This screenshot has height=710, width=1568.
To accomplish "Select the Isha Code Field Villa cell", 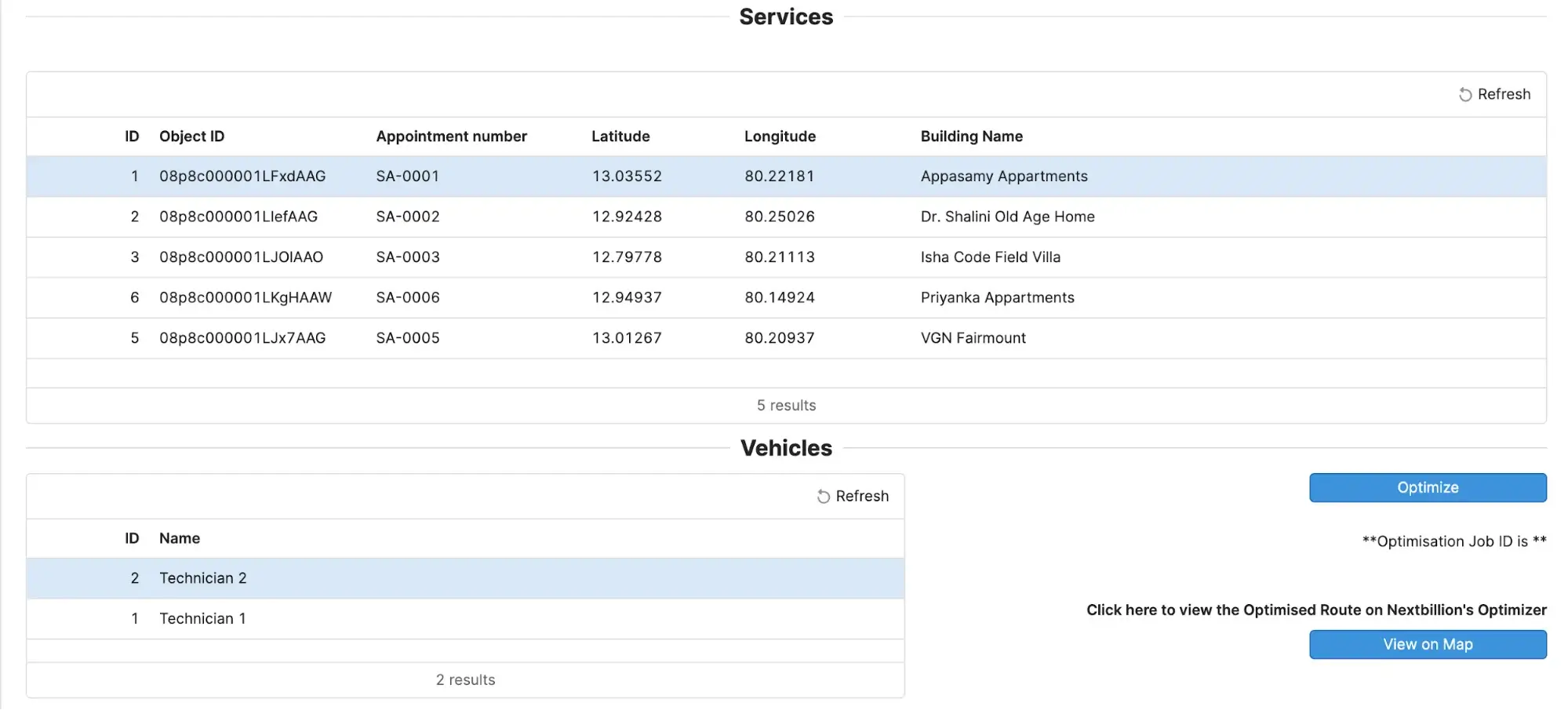I will (990, 257).
